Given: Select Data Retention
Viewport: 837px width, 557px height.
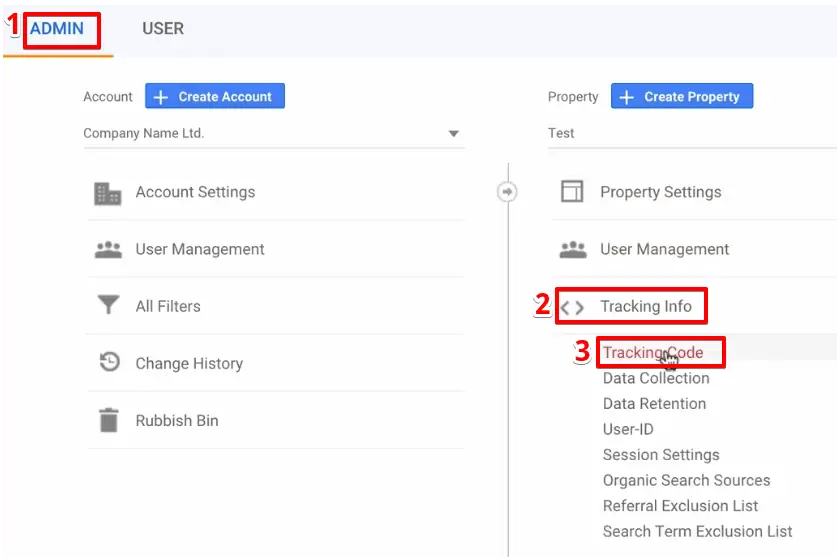Looking at the screenshot, I should pyautogui.click(x=654, y=404).
